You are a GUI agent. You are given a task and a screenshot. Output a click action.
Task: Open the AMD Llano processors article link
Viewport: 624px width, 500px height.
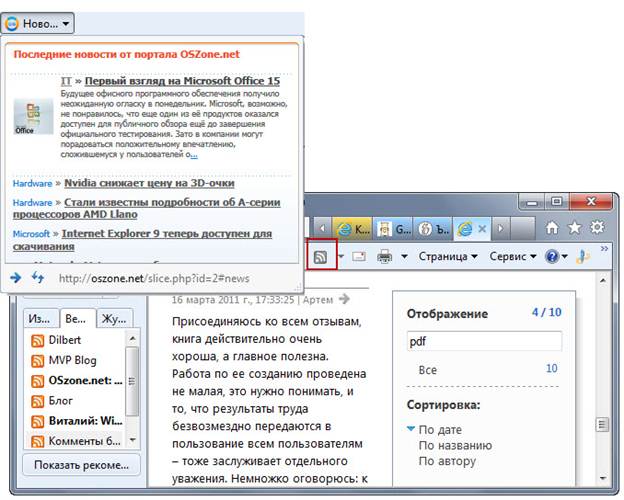click(x=146, y=208)
